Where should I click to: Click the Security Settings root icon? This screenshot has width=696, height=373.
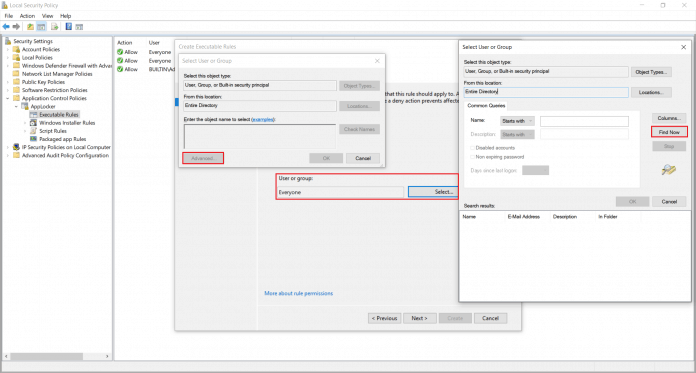(x=8, y=41)
